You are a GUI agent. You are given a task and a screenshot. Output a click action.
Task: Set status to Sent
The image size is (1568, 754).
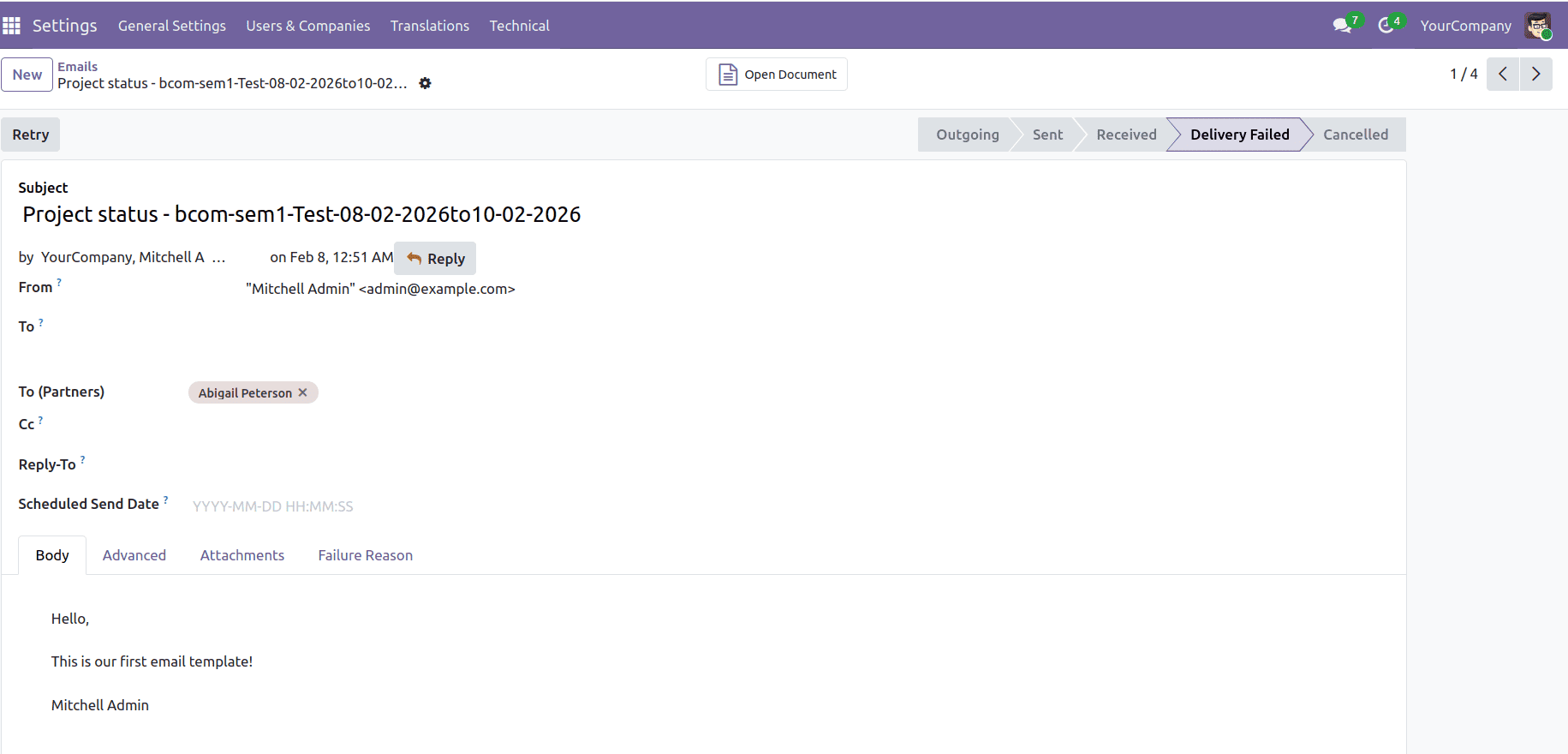pos(1047,135)
